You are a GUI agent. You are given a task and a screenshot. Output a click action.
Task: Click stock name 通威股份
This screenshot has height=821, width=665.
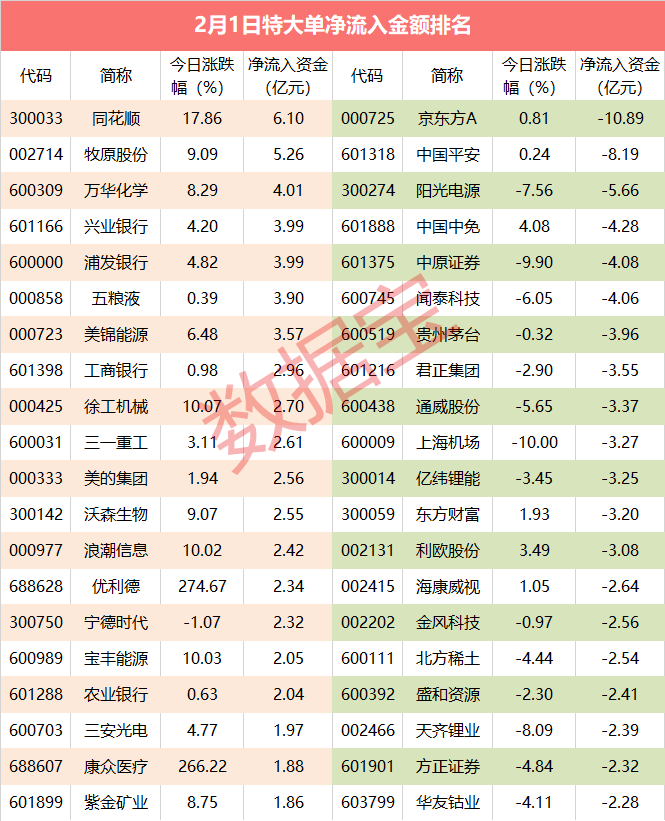[x=448, y=406]
